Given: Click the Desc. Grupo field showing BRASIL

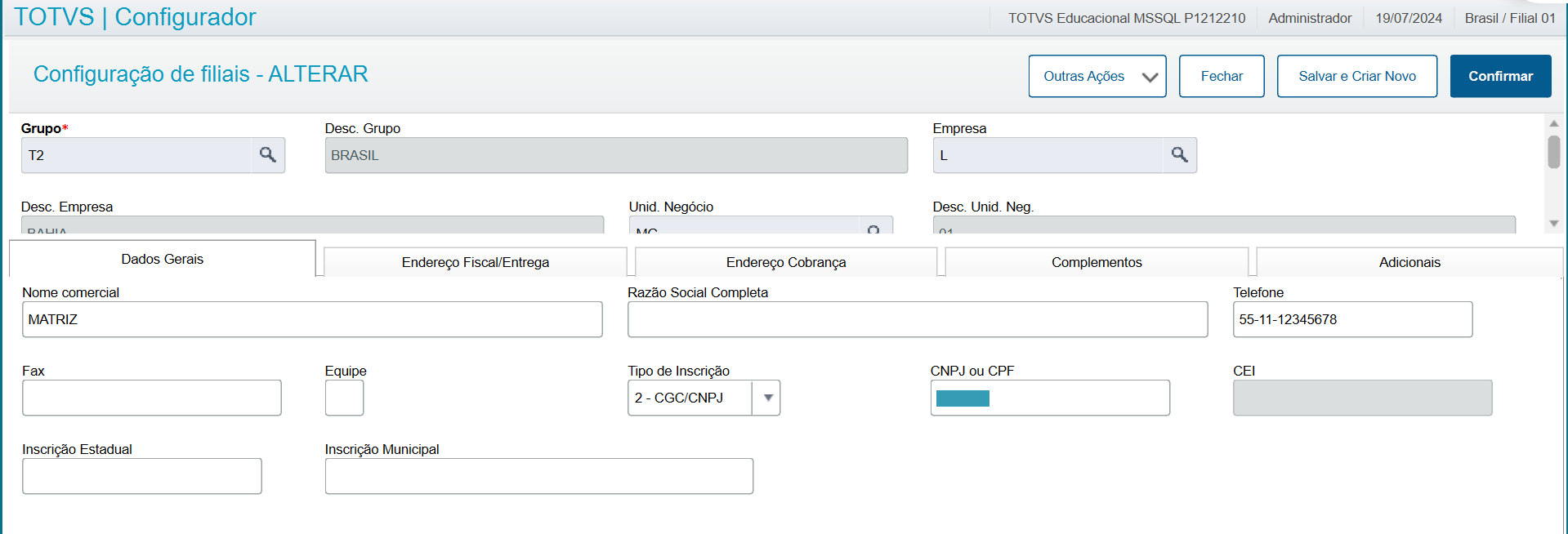Looking at the screenshot, I should click(x=616, y=155).
